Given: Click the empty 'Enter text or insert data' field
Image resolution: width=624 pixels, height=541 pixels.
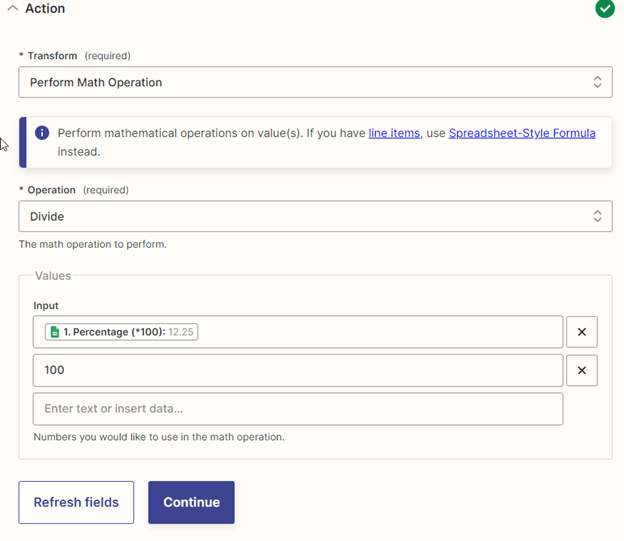Looking at the screenshot, I should [298, 408].
